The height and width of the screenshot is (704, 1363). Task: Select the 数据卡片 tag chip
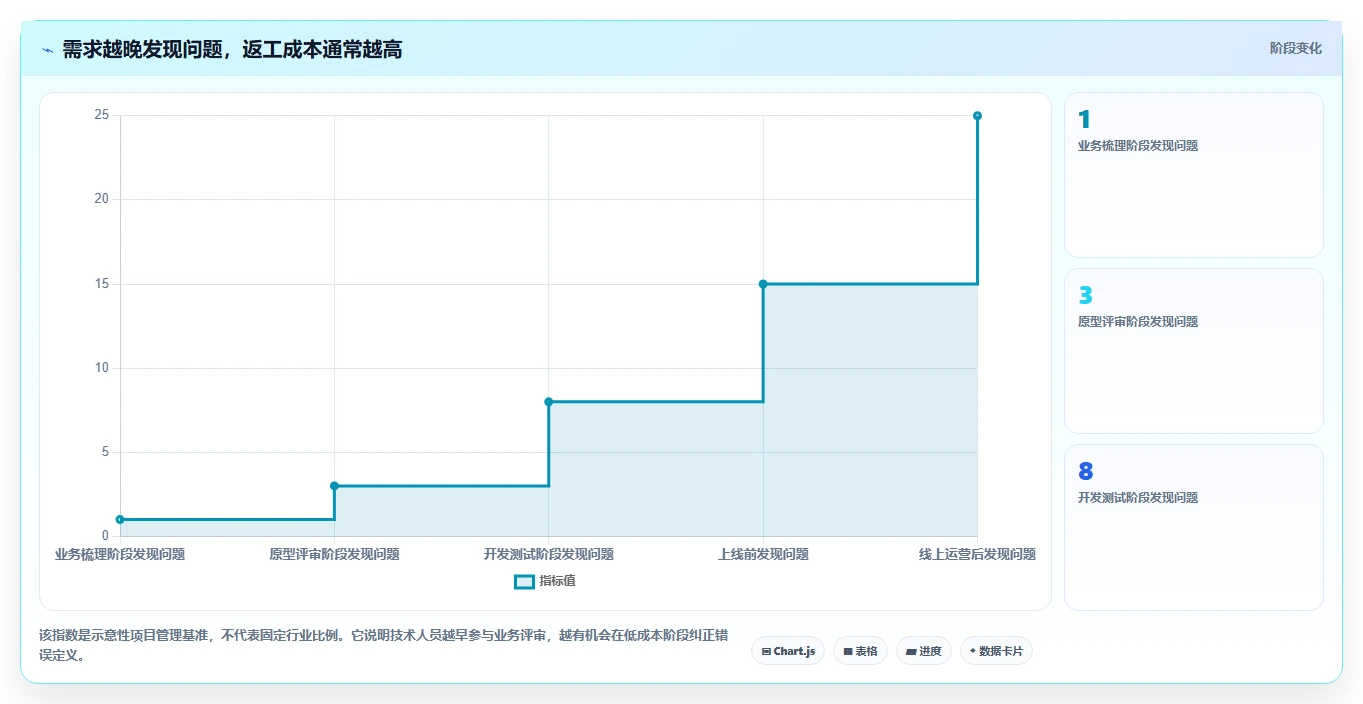click(996, 651)
